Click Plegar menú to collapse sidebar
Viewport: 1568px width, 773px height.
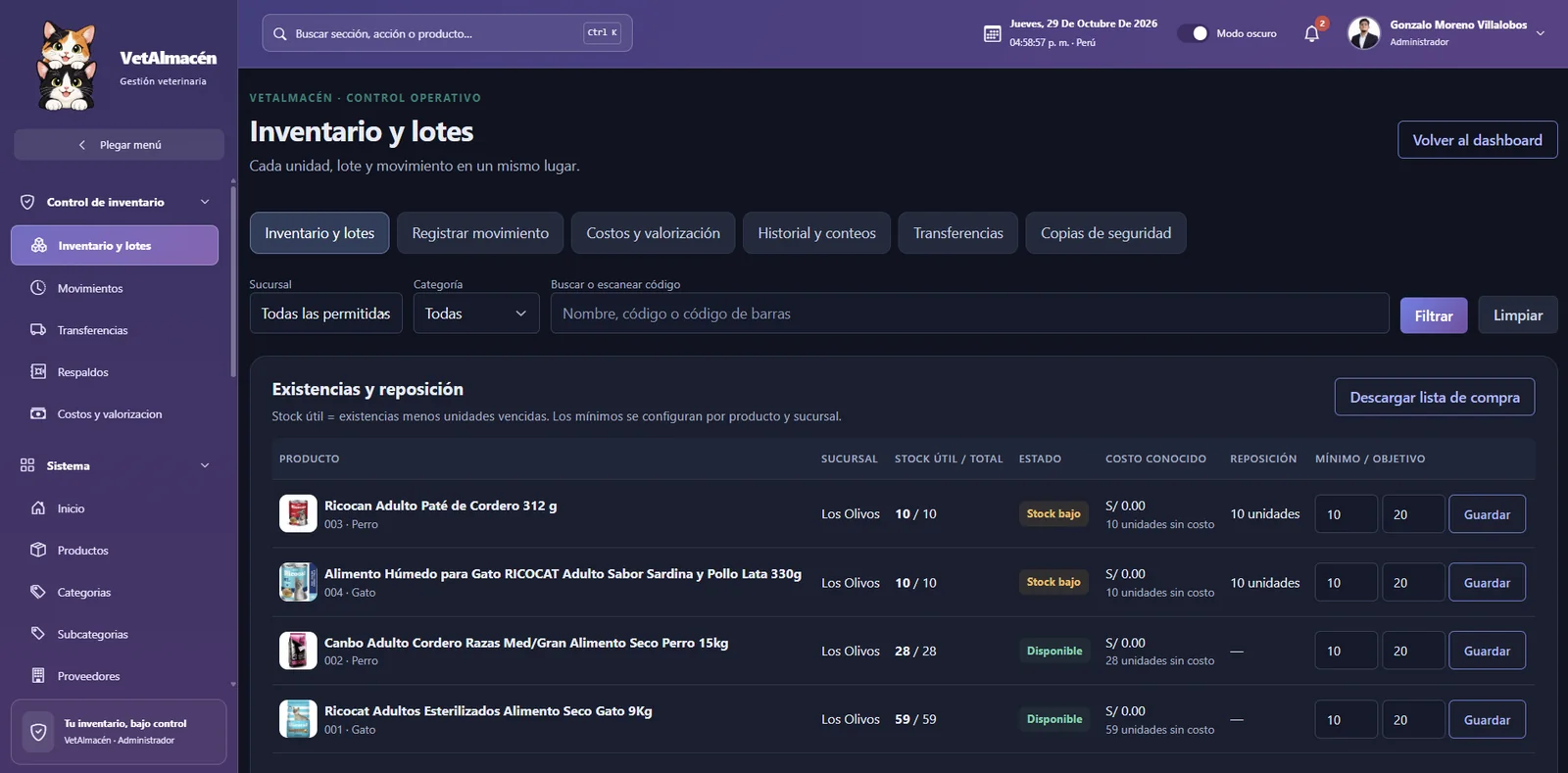(x=120, y=144)
